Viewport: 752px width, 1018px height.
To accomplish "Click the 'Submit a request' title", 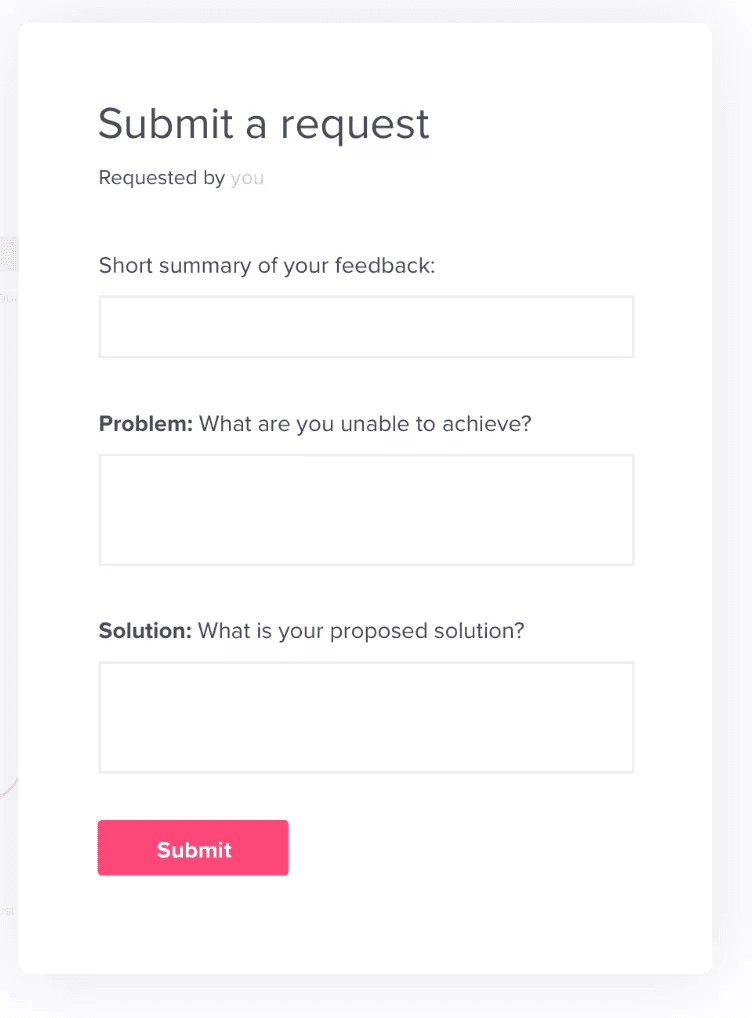I will pyautogui.click(x=264, y=124).
